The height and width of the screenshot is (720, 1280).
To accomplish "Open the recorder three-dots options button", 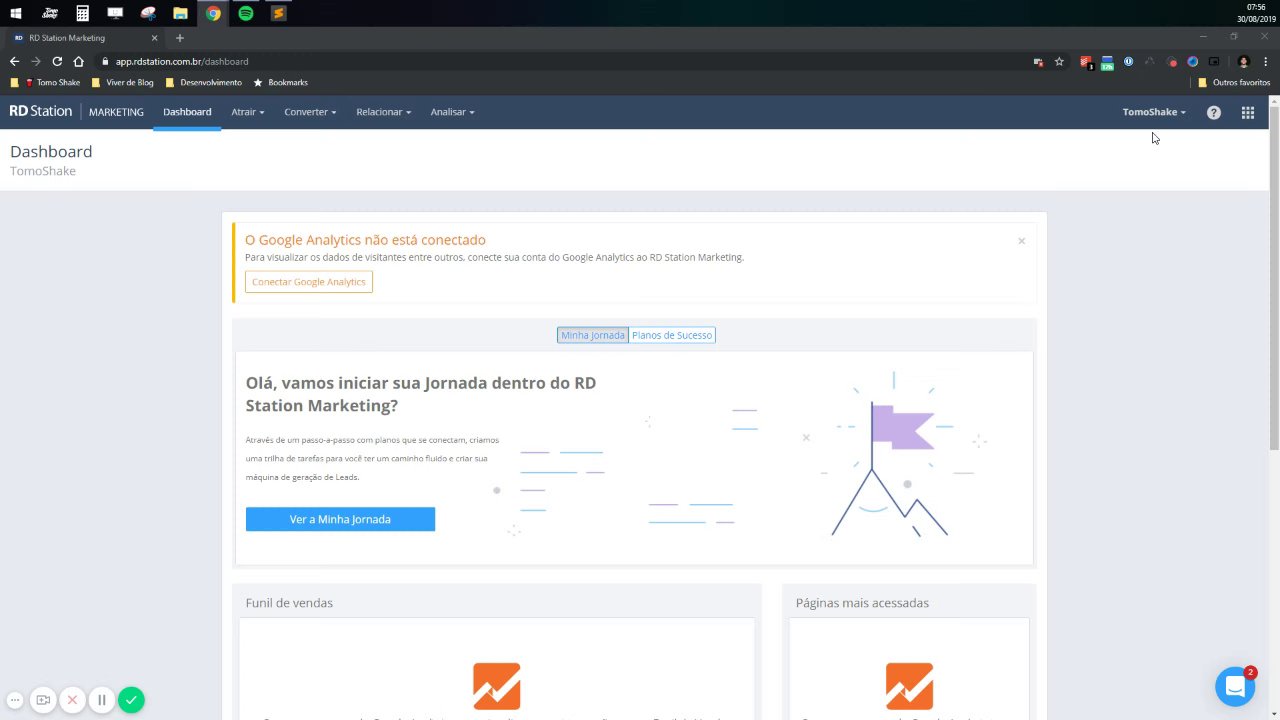I will [15, 700].
